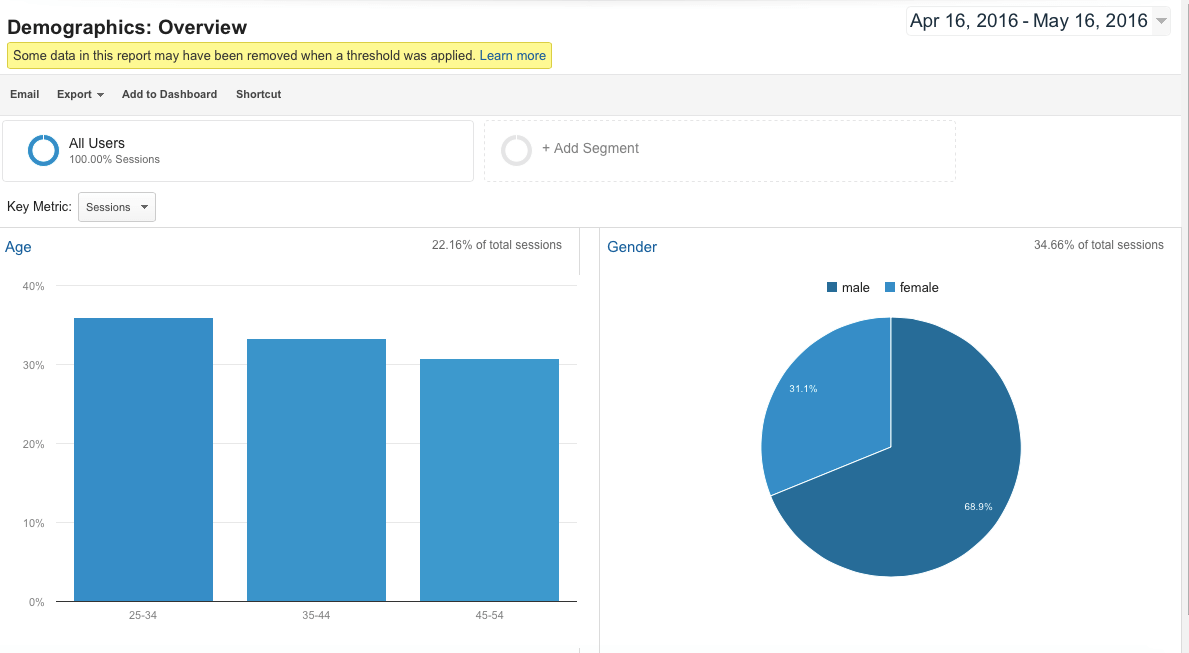Image resolution: width=1189 pixels, height=653 pixels.
Task: Open the Export dropdown menu
Action: pyautogui.click(x=80, y=94)
